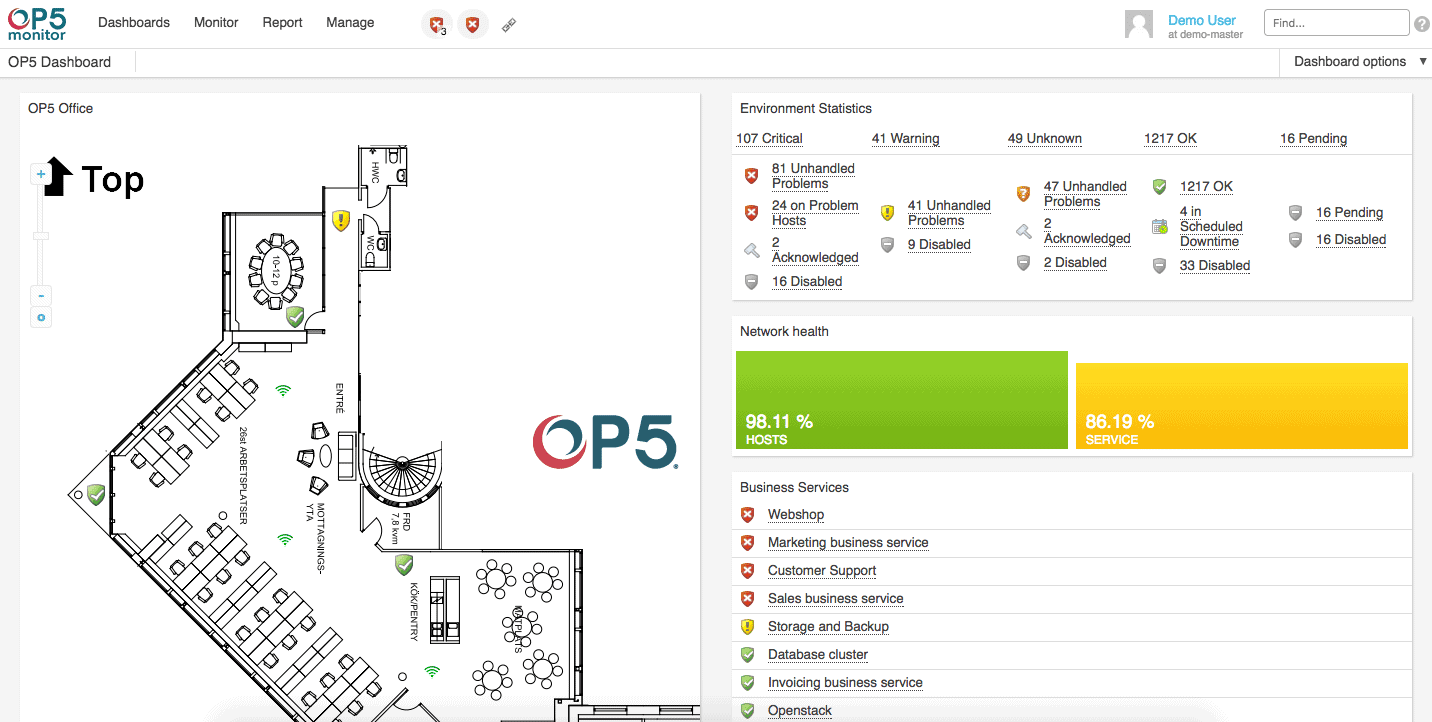Image resolution: width=1432 pixels, height=722 pixels.
Task: Click the wrench acknowledged icon under Critical
Action: pos(751,249)
